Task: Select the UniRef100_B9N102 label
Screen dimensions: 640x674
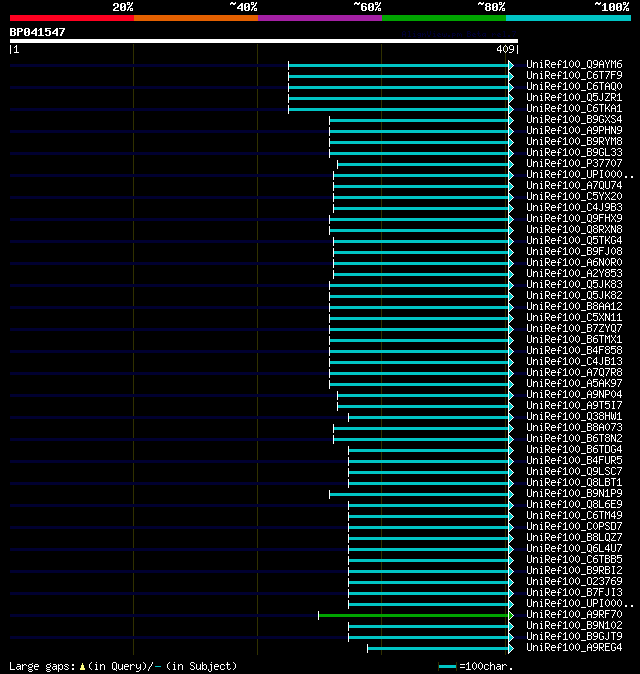Action: point(574,625)
